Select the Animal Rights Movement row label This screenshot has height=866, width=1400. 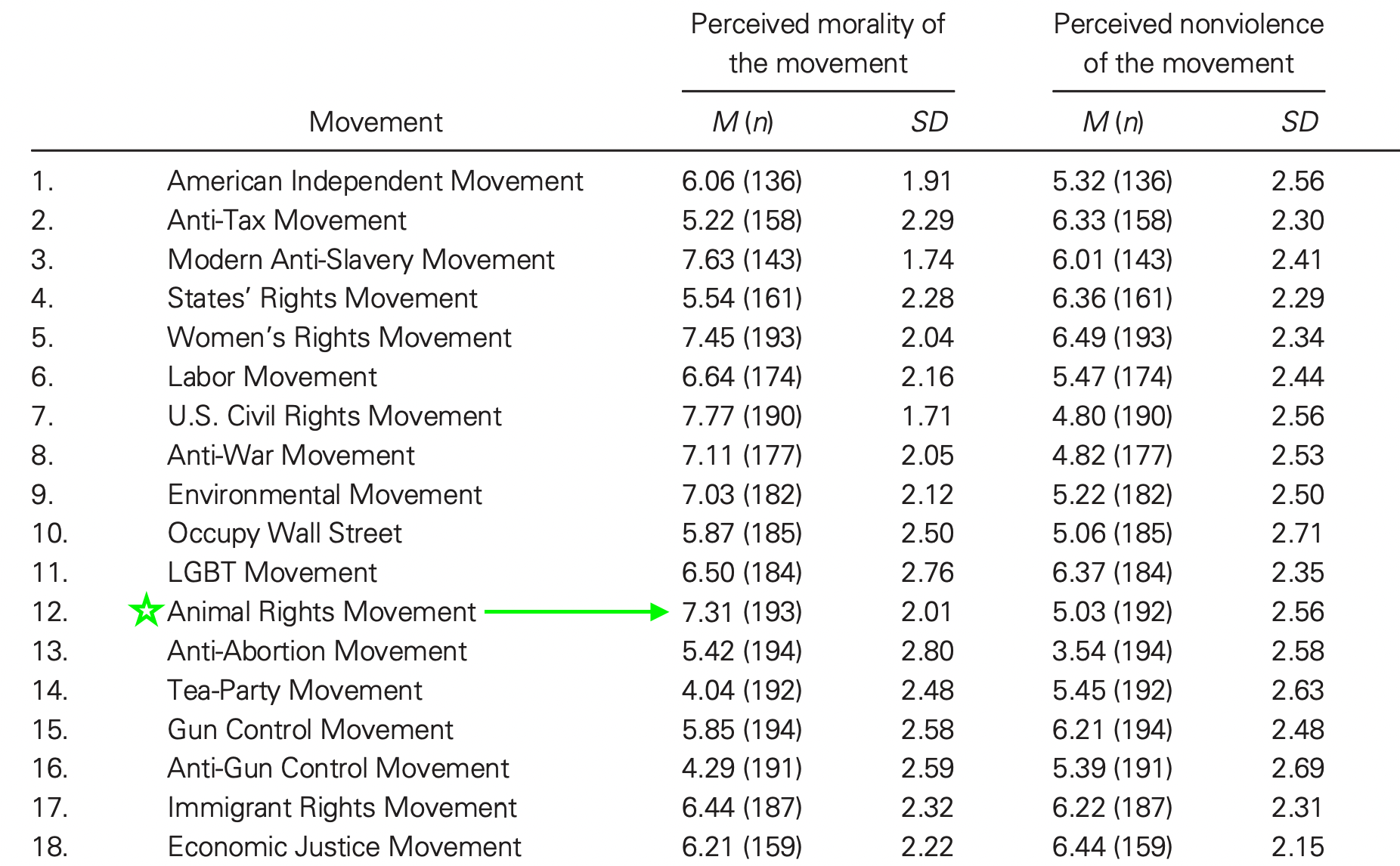pyautogui.click(x=321, y=612)
